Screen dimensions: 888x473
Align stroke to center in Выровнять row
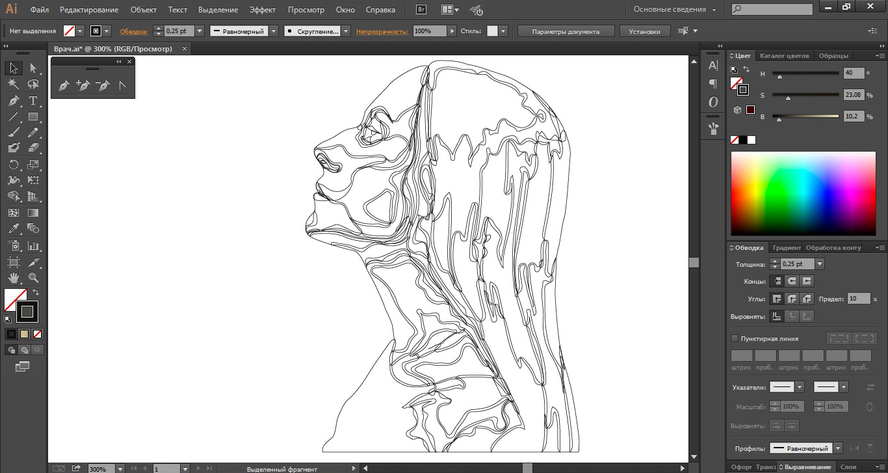[777, 317]
